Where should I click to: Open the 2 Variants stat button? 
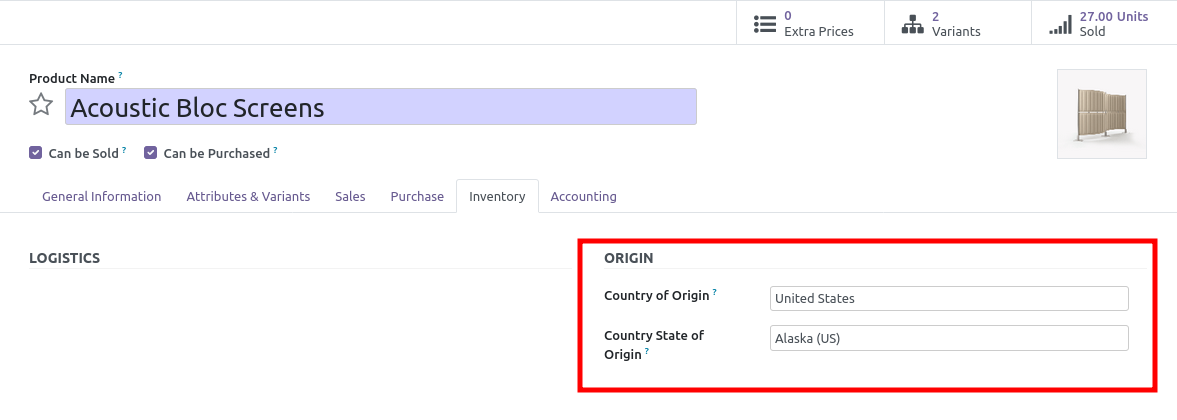[x=955, y=24]
